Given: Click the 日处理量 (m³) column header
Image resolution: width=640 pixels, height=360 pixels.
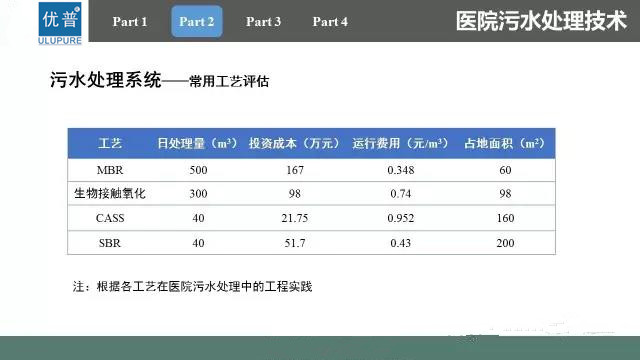Looking at the screenshot, I should (x=197, y=143).
